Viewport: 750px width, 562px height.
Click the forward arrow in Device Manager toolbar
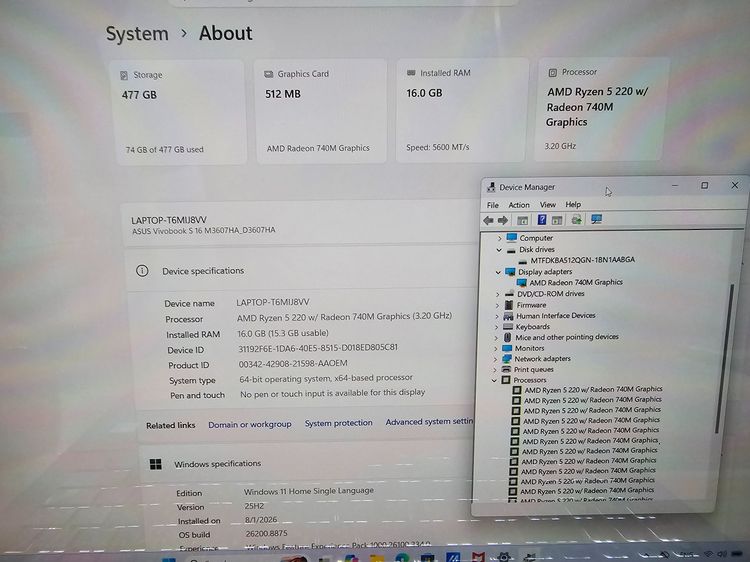[x=502, y=220]
